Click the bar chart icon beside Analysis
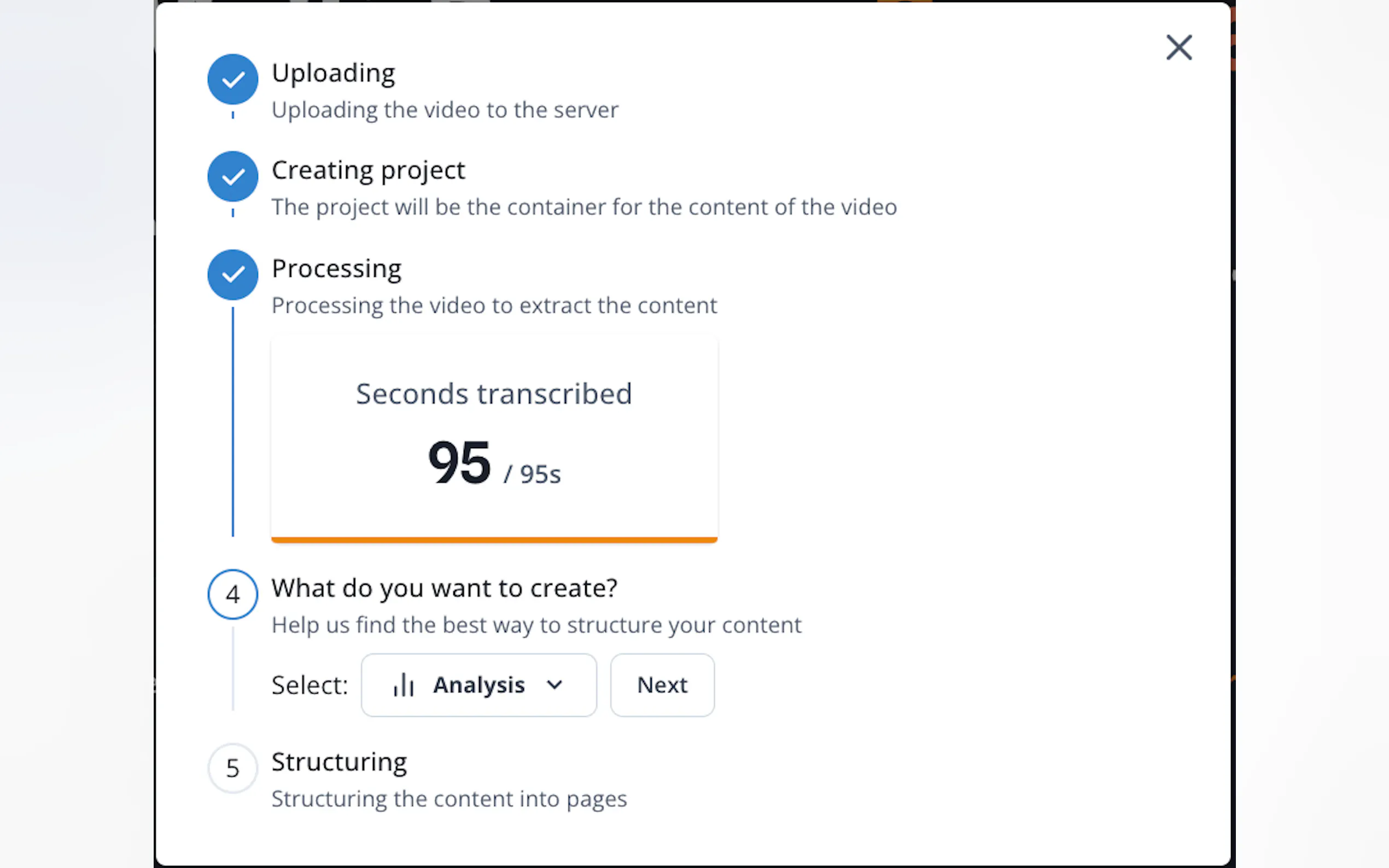 point(404,685)
